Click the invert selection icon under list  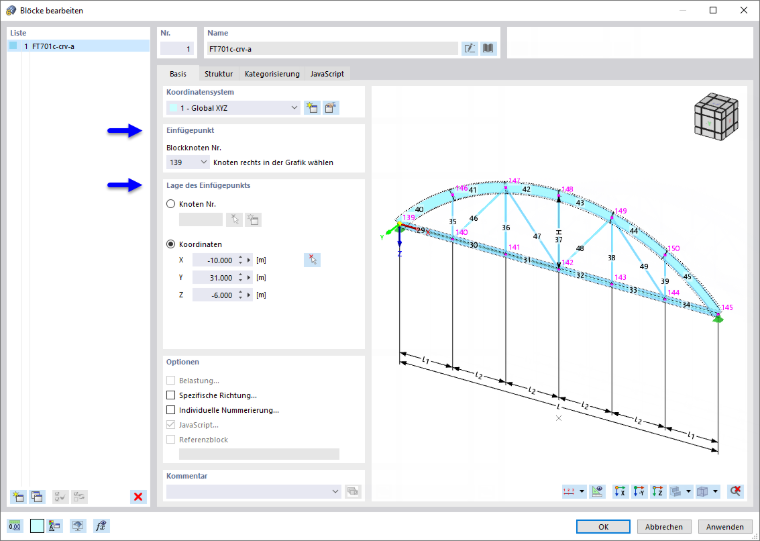click(79, 496)
